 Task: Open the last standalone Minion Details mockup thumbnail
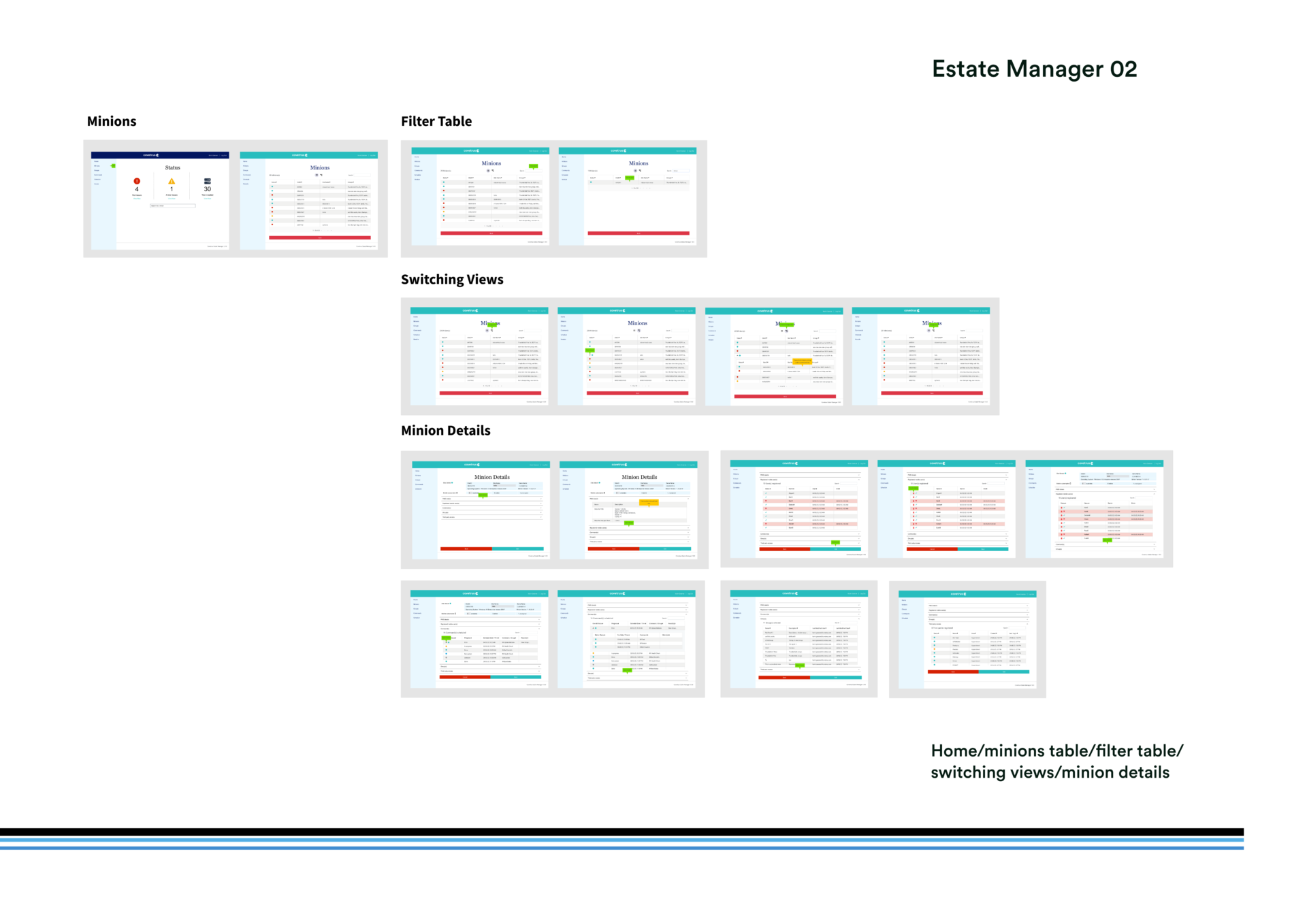click(x=967, y=639)
